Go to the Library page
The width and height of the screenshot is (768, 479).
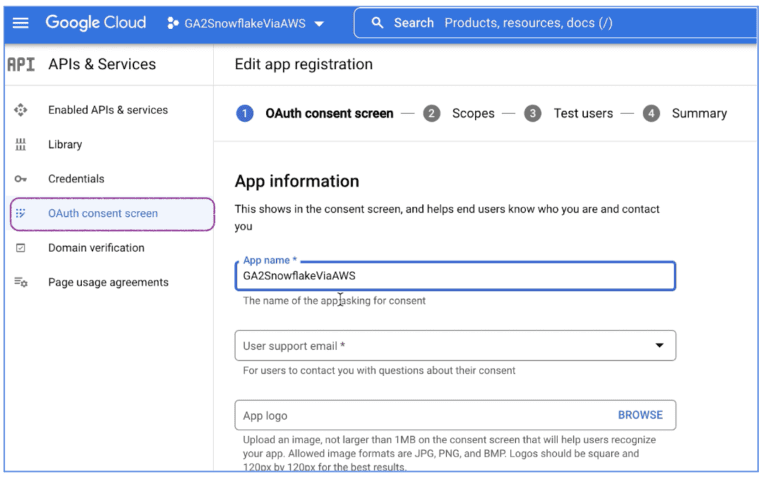click(x=65, y=144)
